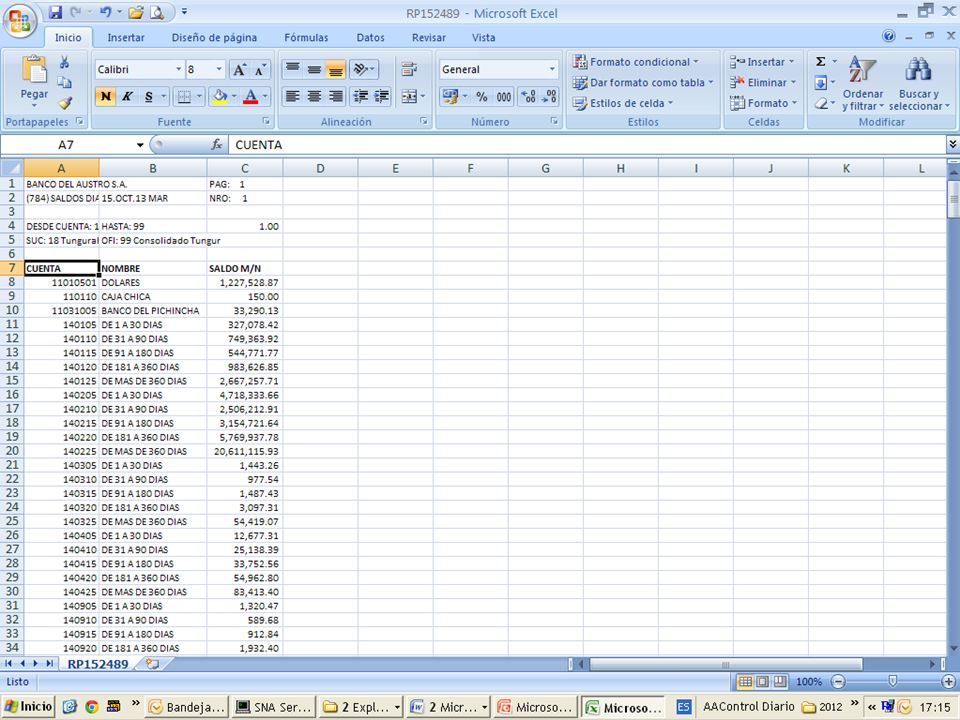This screenshot has height=720, width=960.
Task: Toggle bottom vertical alignment
Action: 336,69
